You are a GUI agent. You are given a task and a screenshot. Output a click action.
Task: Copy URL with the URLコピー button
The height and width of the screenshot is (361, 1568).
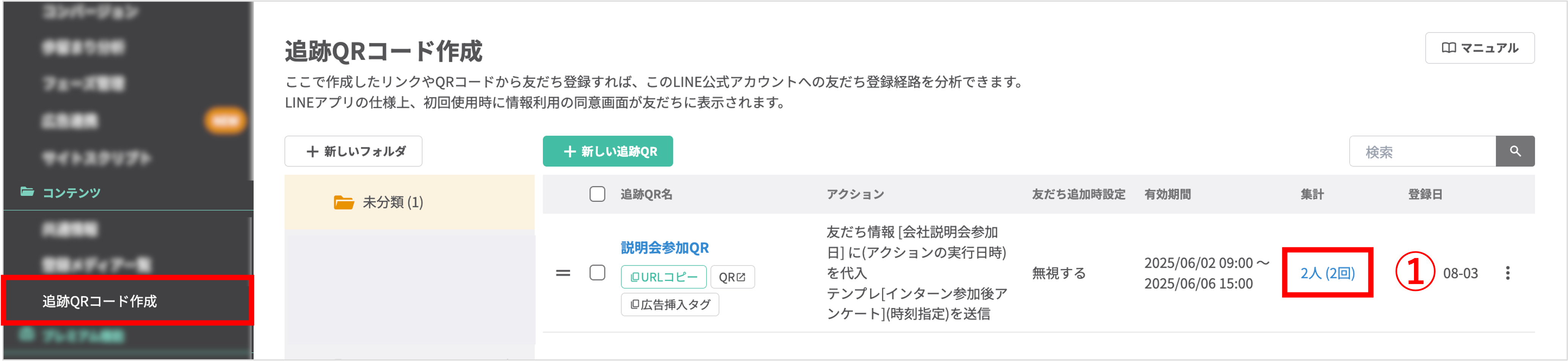(x=663, y=277)
